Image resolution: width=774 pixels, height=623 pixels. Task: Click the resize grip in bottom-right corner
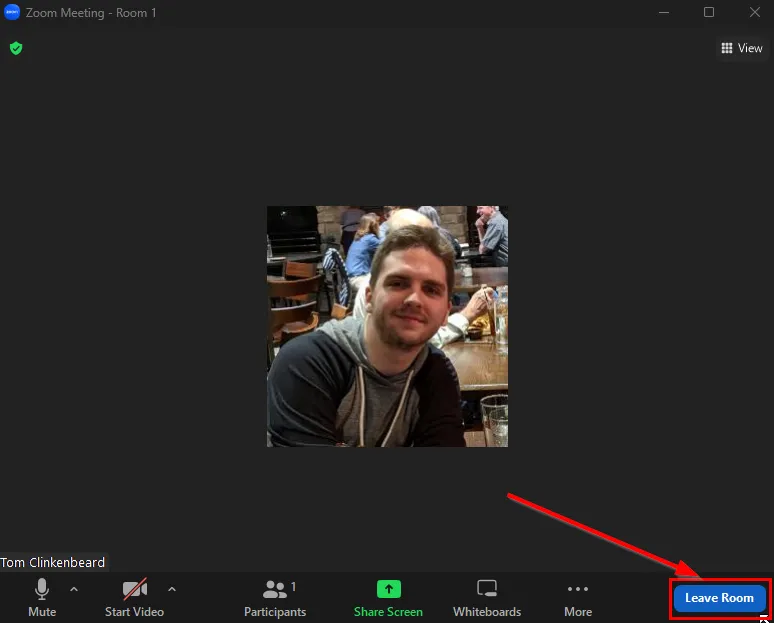pyautogui.click(x=765, y=619)
